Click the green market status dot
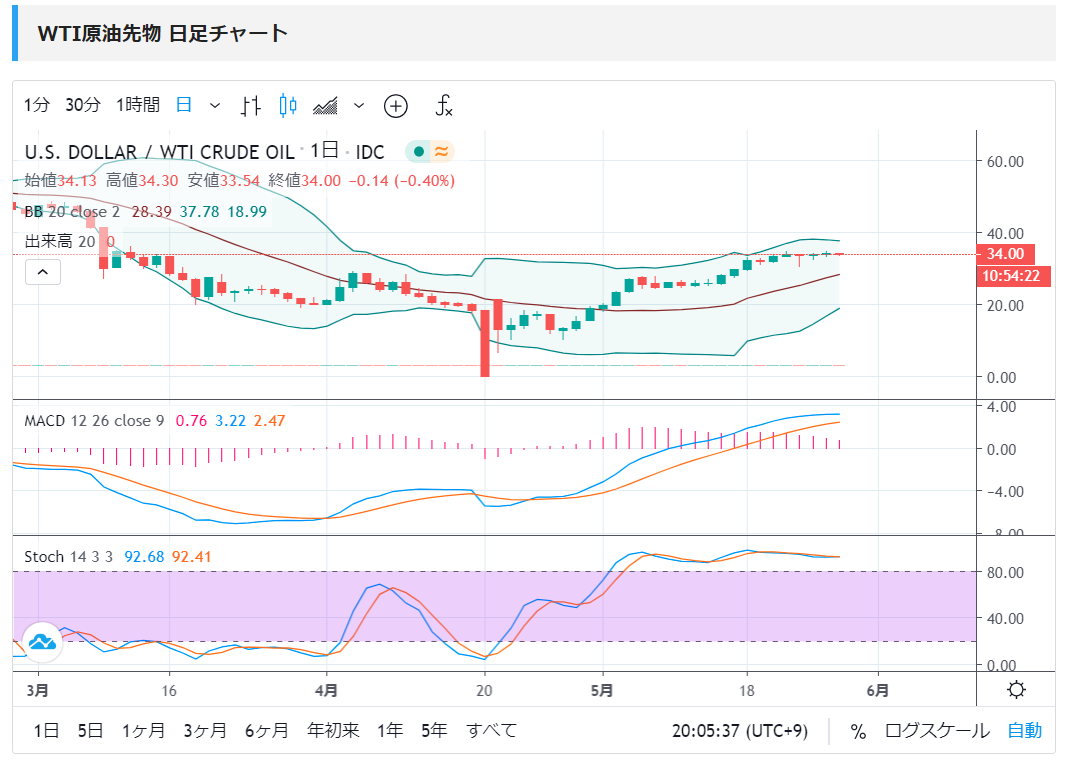 418,151
